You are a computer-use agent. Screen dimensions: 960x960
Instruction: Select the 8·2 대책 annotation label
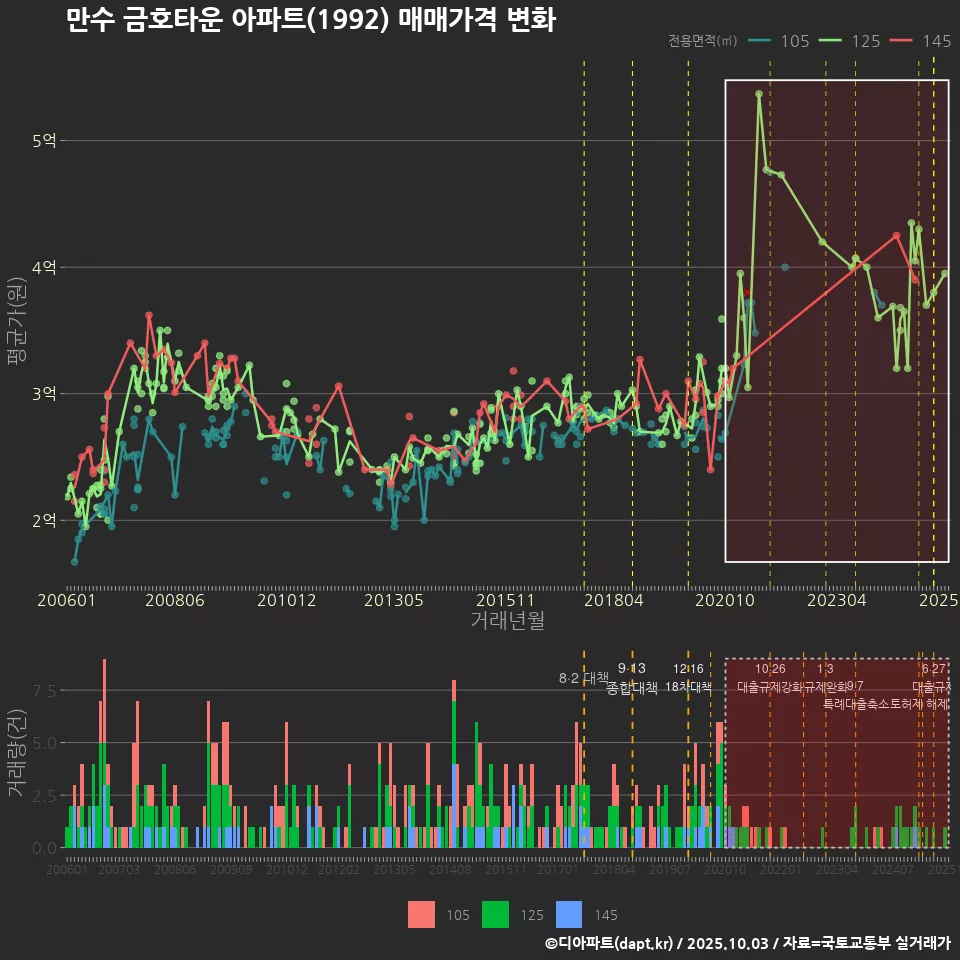click(x=583, y=678)
